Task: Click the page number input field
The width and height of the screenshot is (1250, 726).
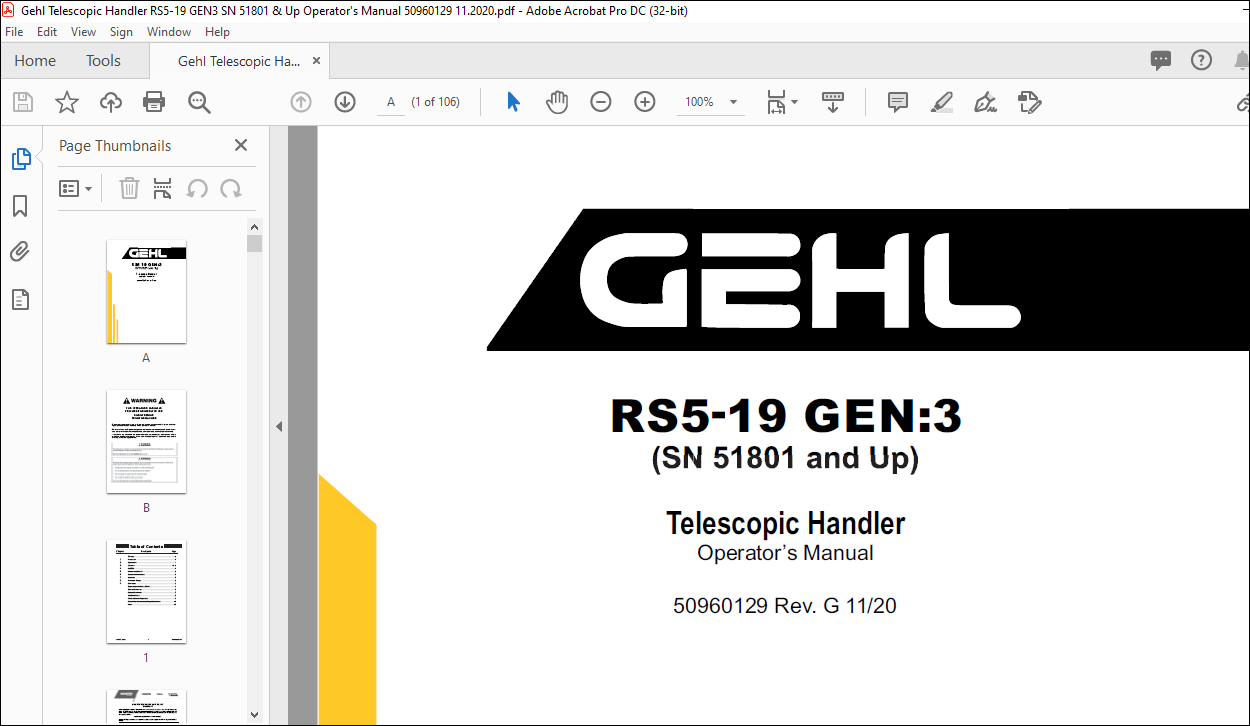Action: (390, 102)
